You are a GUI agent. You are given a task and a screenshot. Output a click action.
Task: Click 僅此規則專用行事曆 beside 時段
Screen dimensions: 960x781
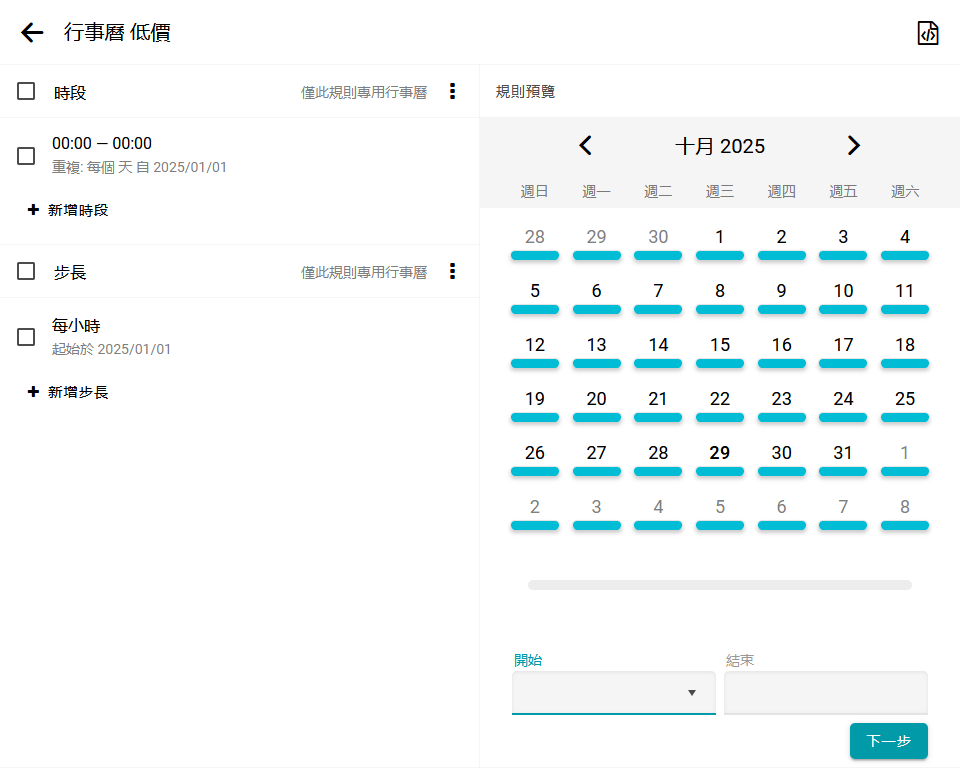[364, 92]
